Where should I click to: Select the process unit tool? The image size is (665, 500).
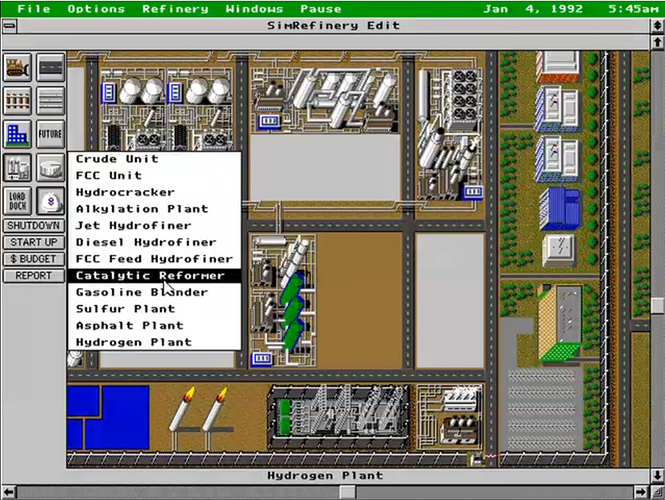(17, 168)
